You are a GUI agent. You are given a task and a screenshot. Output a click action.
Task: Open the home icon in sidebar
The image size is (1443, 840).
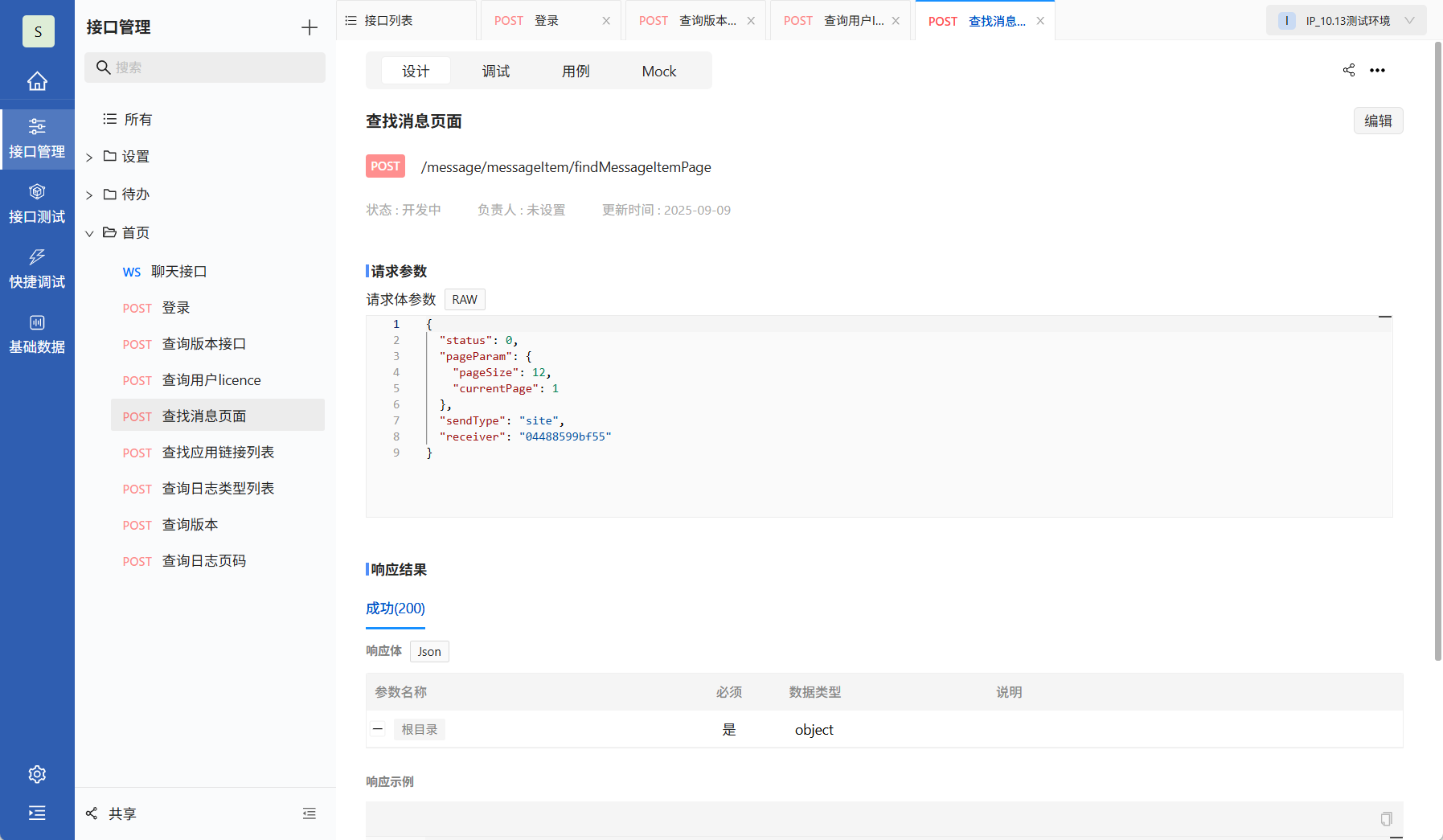point(37,81)
